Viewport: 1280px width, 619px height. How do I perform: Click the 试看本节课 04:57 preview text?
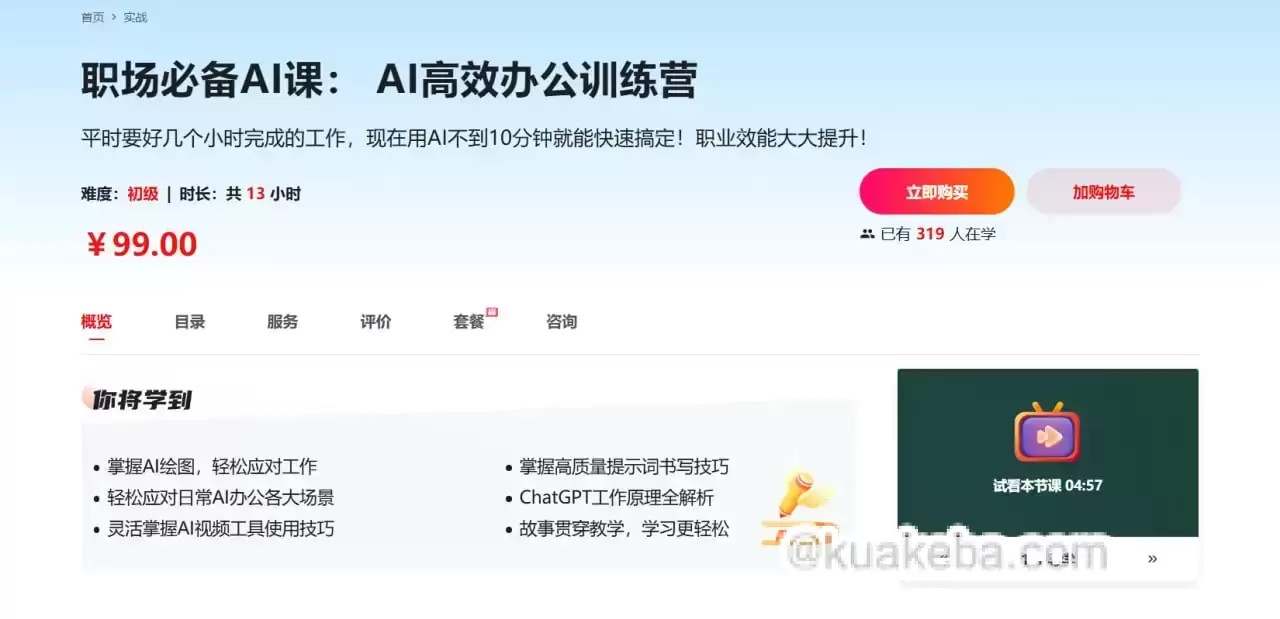(1048, 486)
